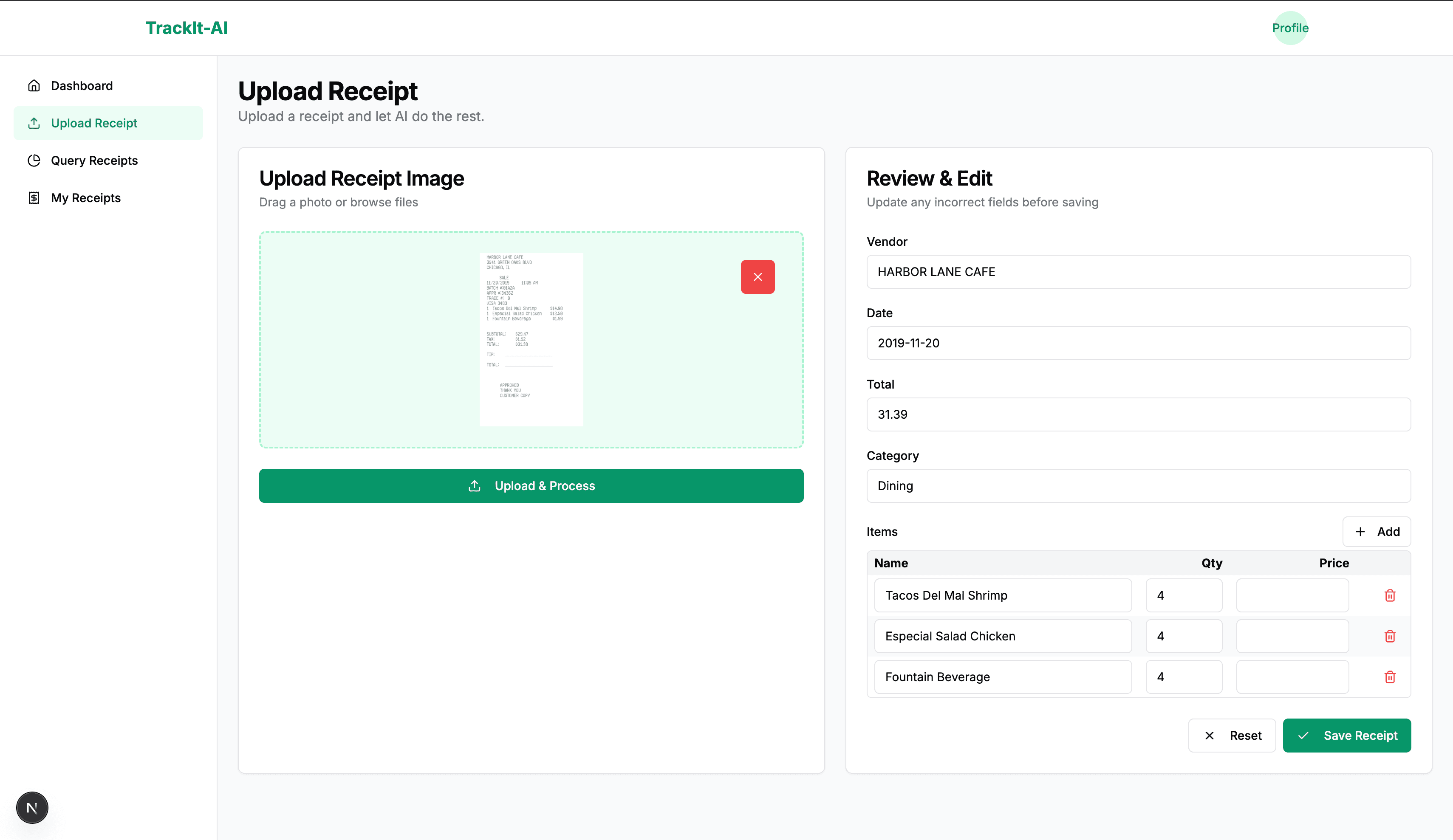Click the N logo at bottom left
Viewport: 1453px width, 840px height.
click(32, 807)
